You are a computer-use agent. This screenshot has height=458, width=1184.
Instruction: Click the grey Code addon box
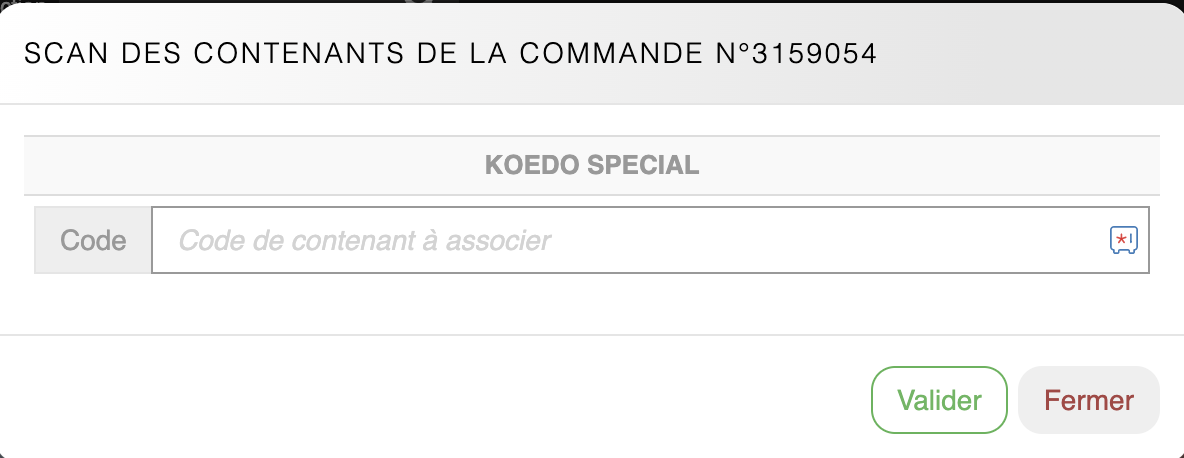[93, 240]
